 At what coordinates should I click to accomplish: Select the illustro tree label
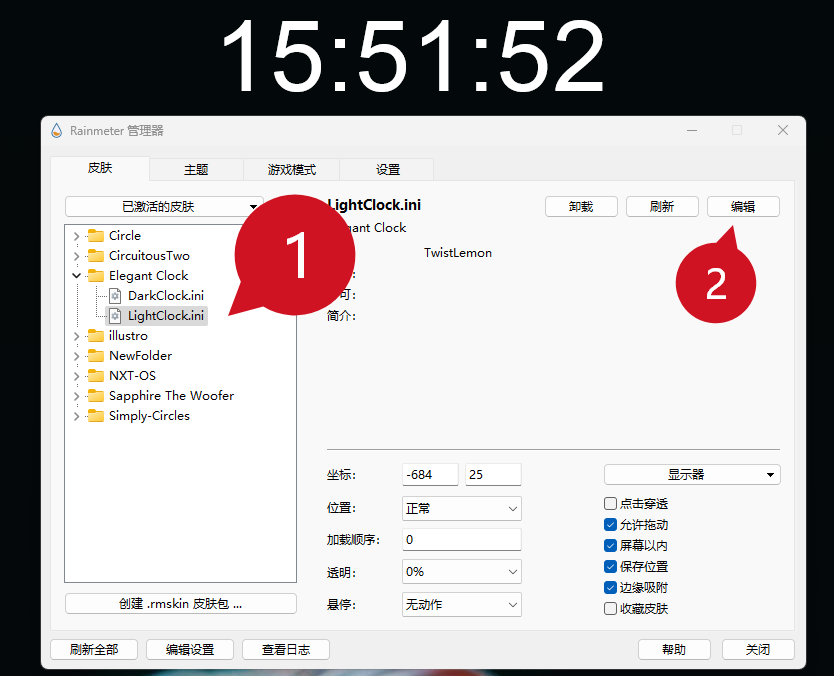128,336
